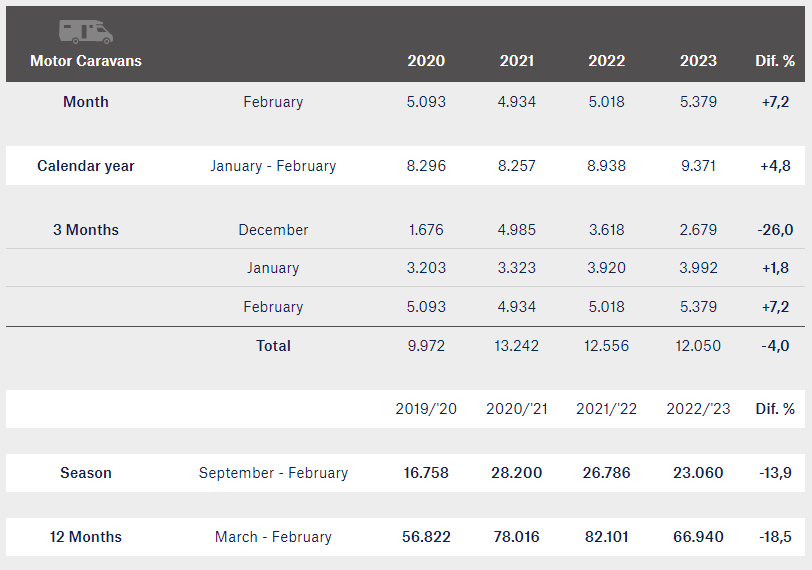Image resolution: width=812 pixels, height=570 pixels.
Task: Click the September - February period cell
Action: [273, 473]
